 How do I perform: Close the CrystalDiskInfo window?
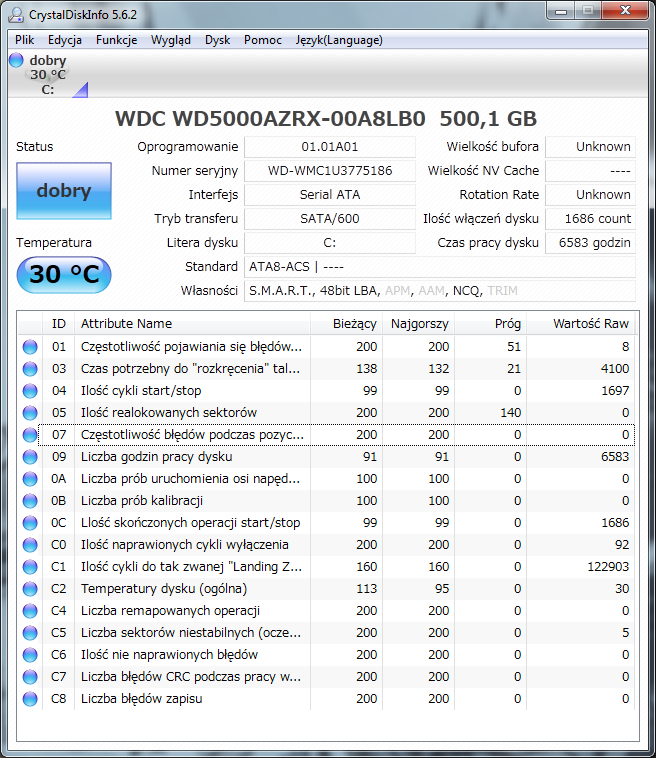click(x=625, y=11)
